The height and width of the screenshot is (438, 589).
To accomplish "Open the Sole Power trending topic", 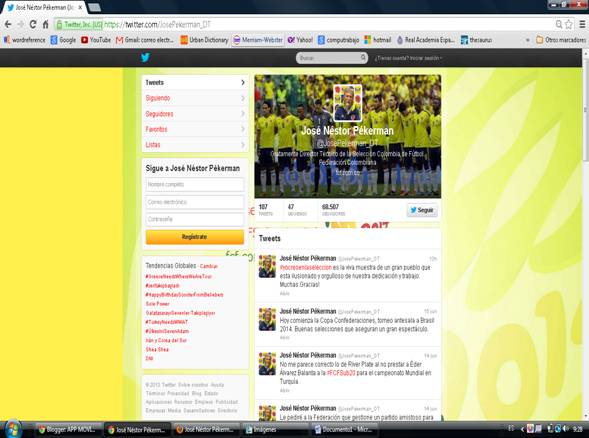I will (157, 304).
